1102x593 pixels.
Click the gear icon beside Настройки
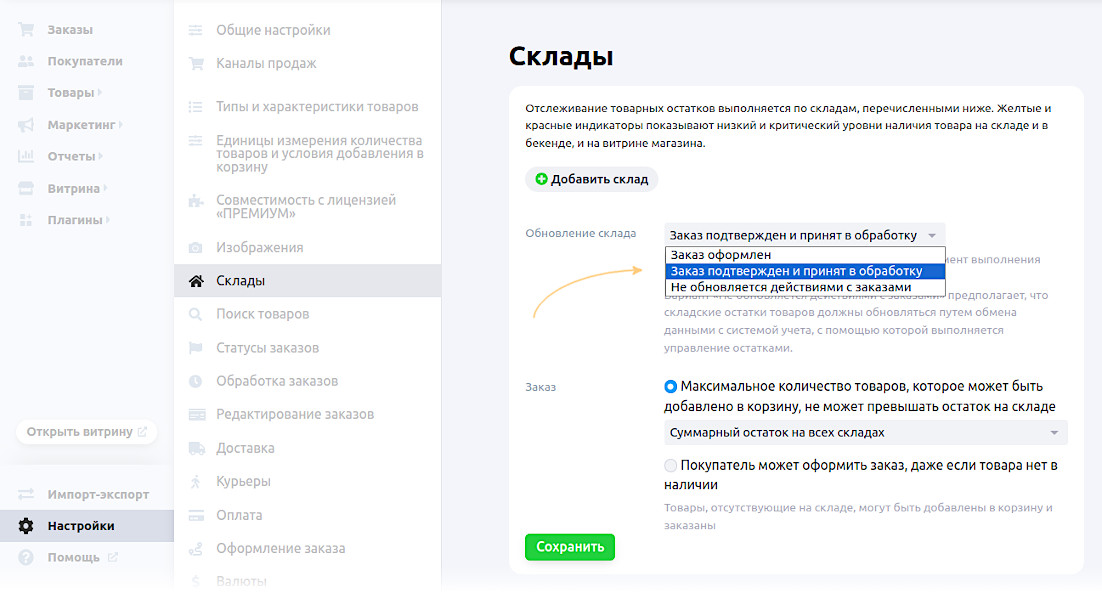[x=26, y=526]
